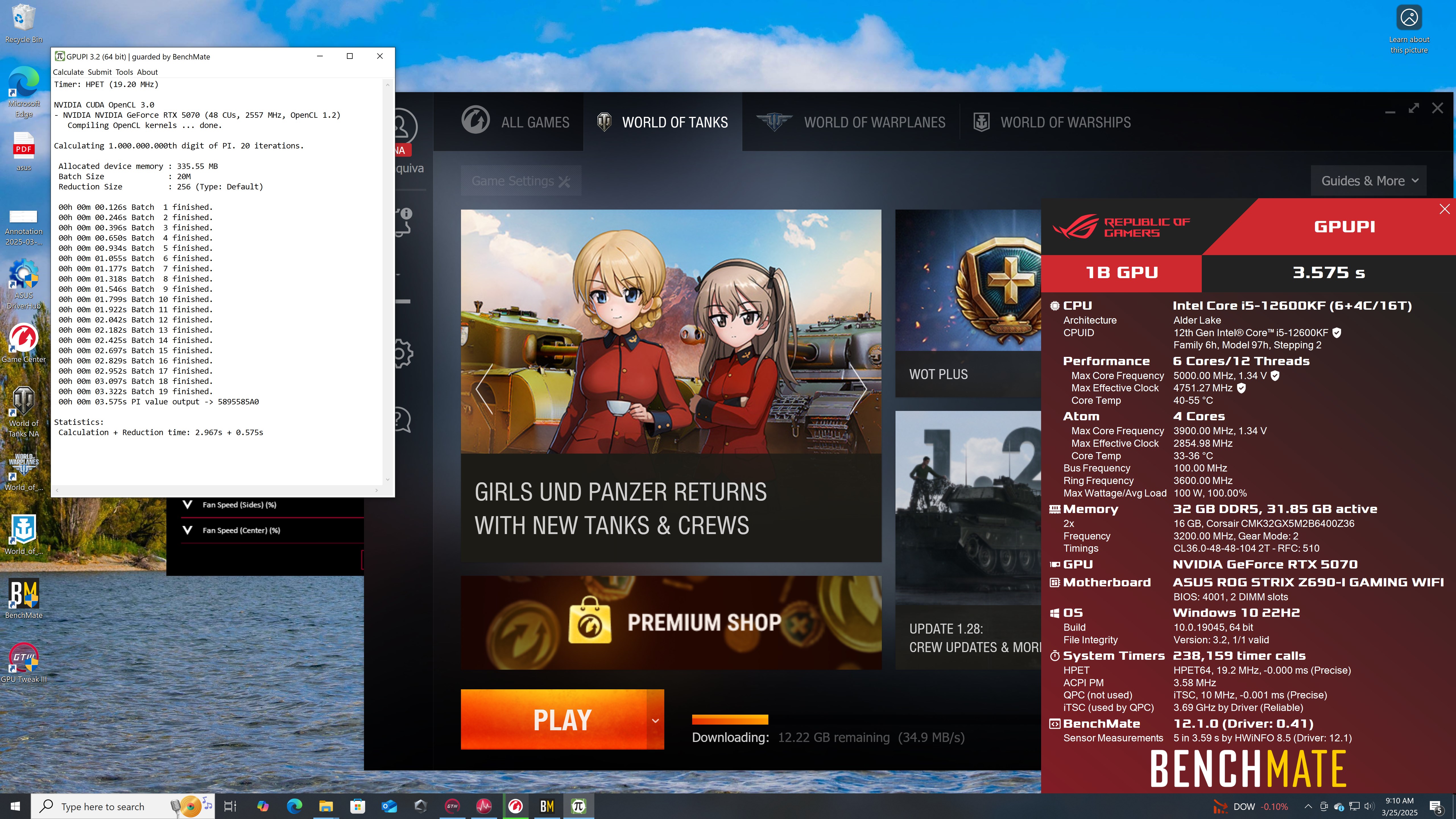
Task: Close the BenchMate result panel
Action: tap(1444, 209)
